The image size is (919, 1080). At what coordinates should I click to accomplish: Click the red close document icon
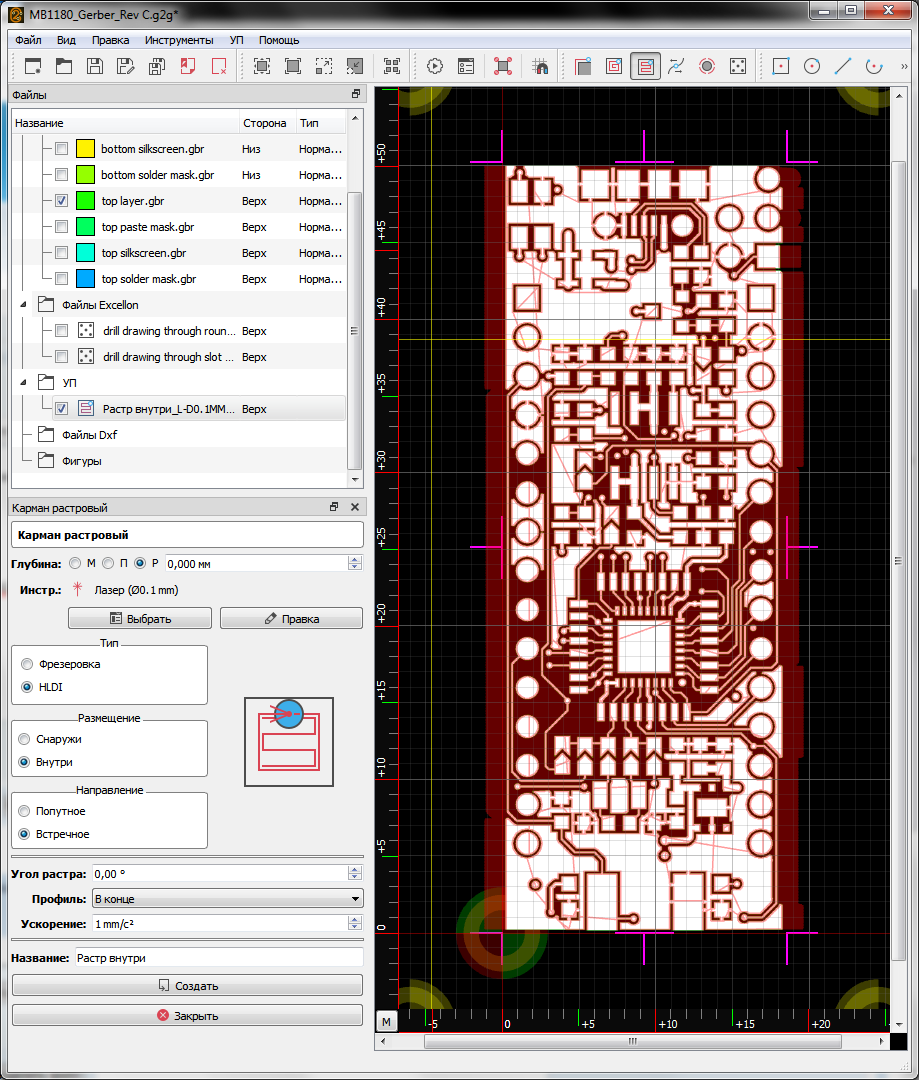[219, 66]
